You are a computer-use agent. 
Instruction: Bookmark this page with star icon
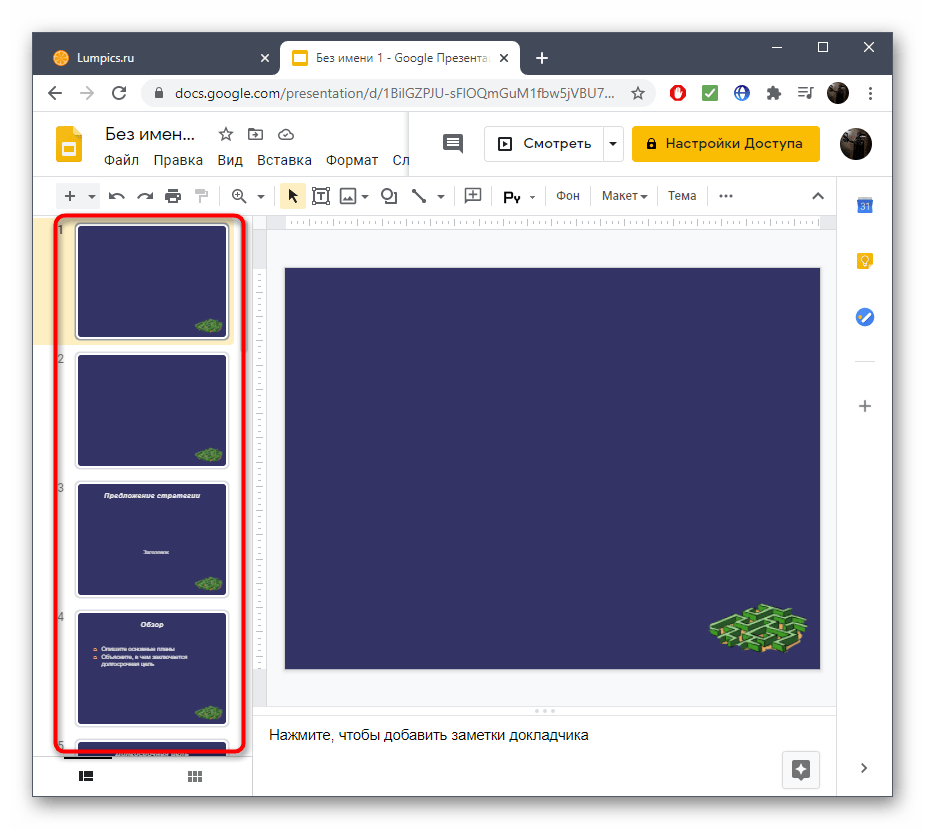tap(638, 93)
